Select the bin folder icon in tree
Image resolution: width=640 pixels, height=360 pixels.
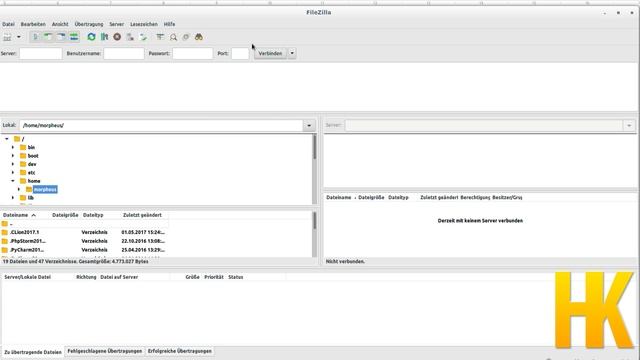tap(23, 147)
